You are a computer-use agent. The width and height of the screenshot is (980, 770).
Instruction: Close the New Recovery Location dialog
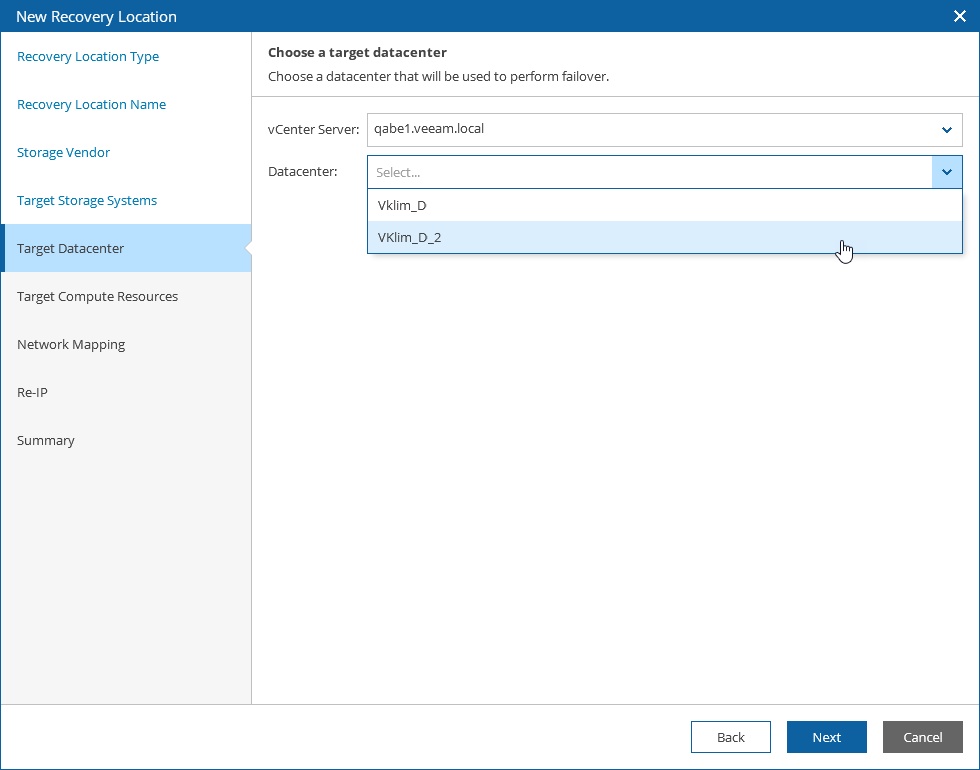tap(959, 16)
